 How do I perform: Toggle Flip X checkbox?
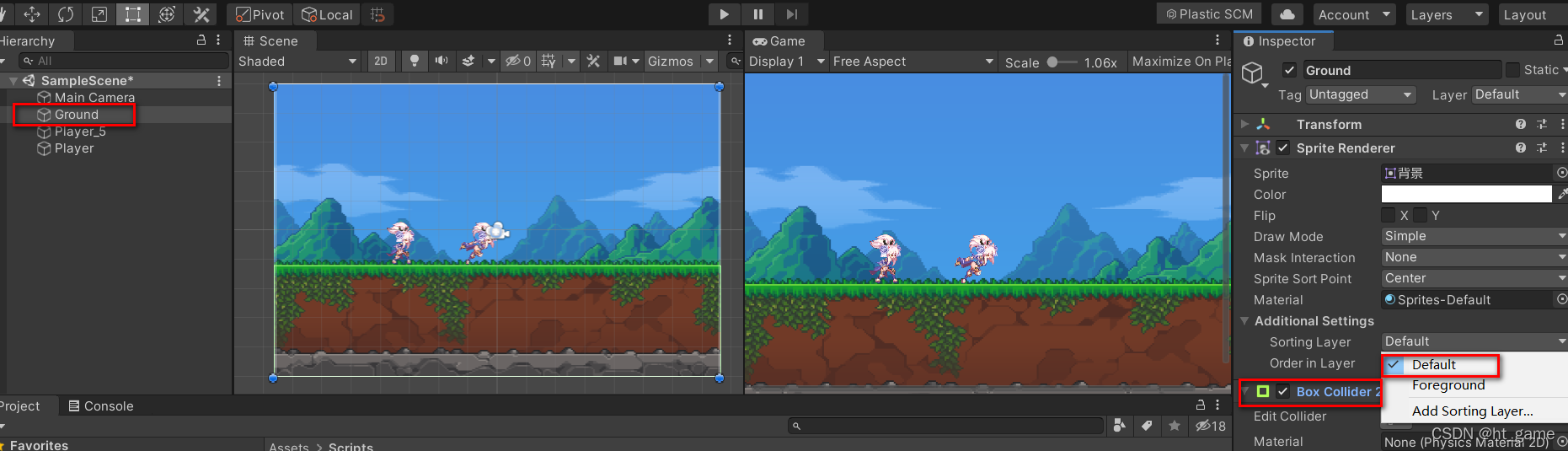tap(1389, 215)
